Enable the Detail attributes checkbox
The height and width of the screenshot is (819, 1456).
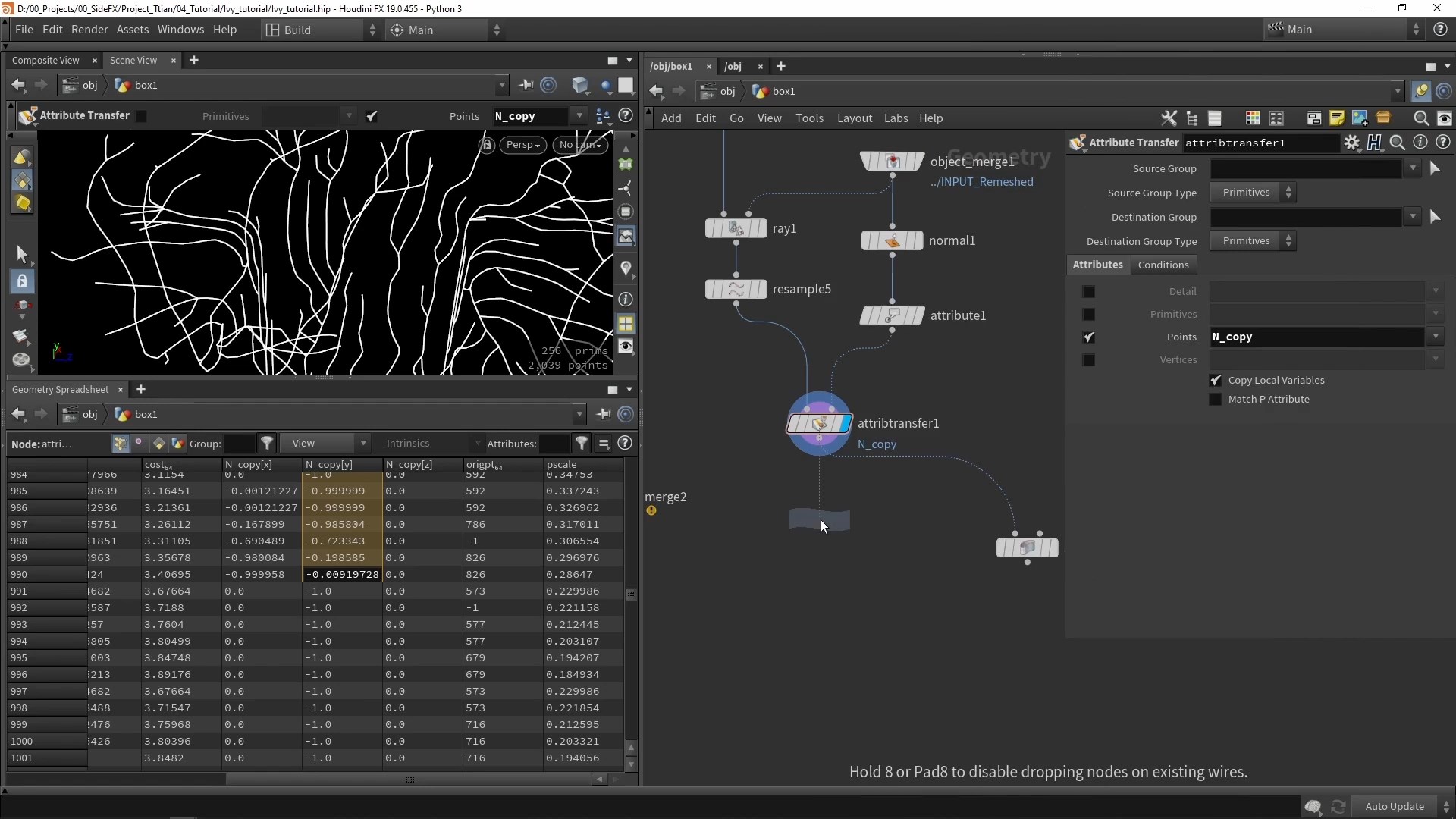[1089, 292]
